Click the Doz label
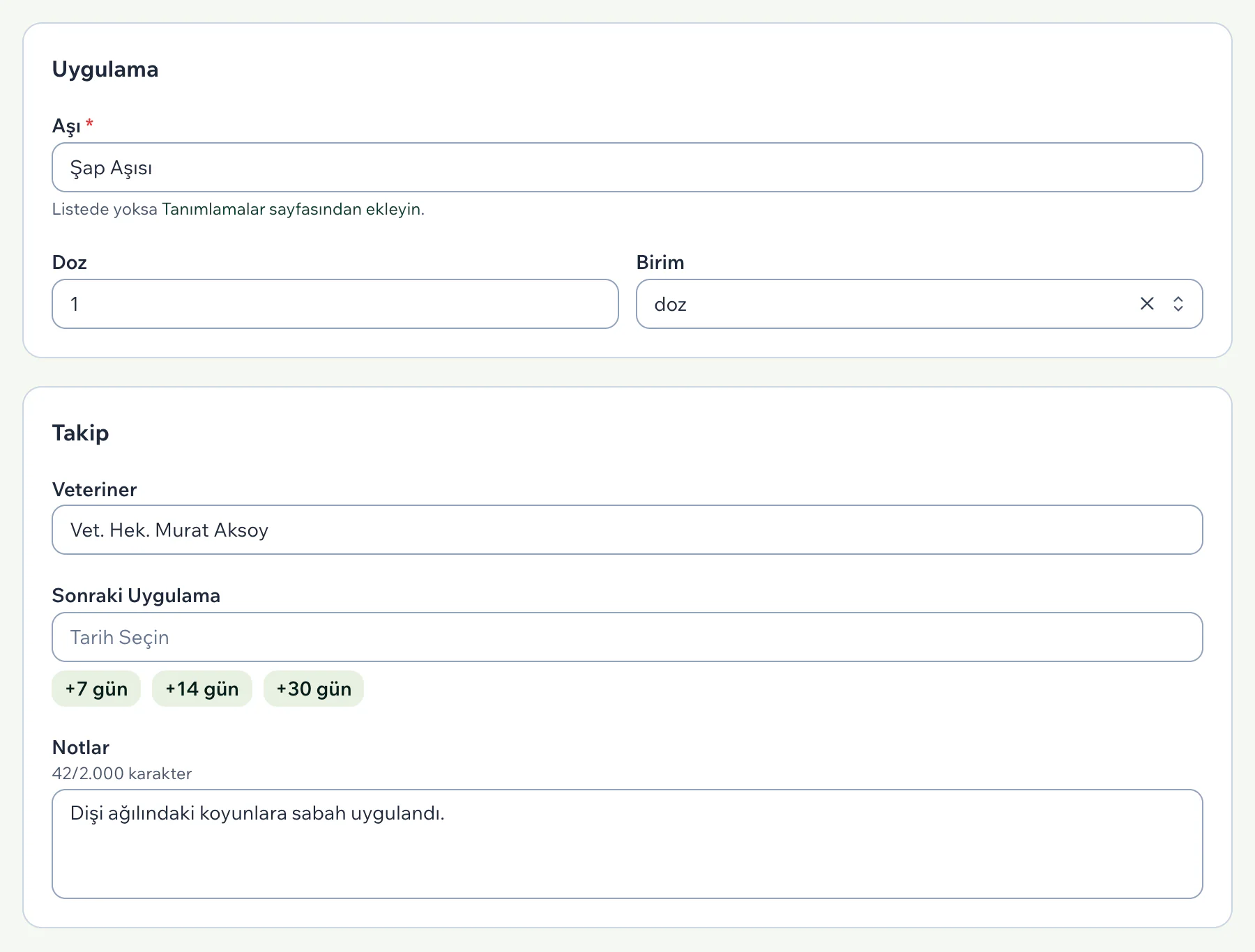 coord(70,263)
